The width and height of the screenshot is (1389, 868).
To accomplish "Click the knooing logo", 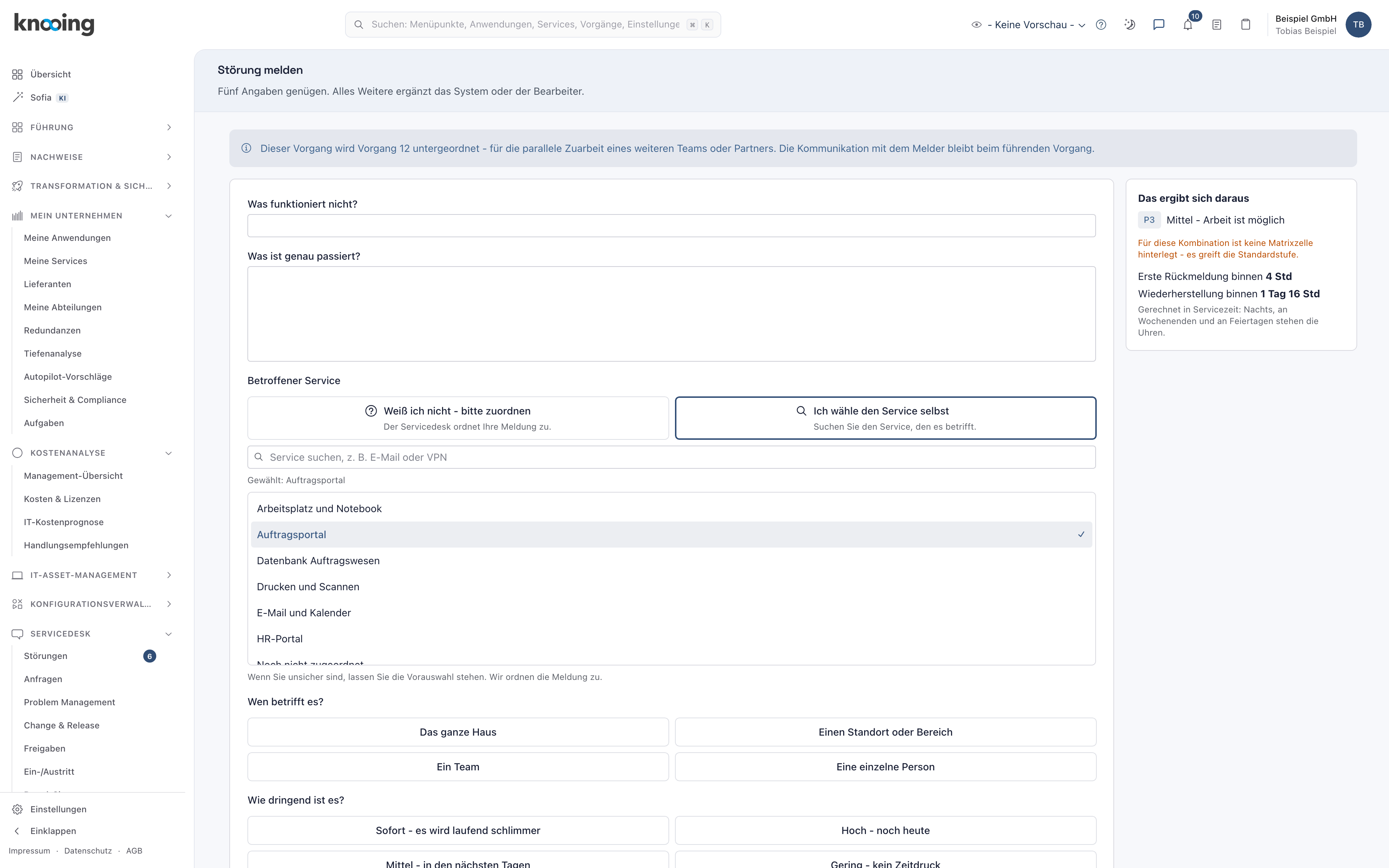I will (54, 24).
